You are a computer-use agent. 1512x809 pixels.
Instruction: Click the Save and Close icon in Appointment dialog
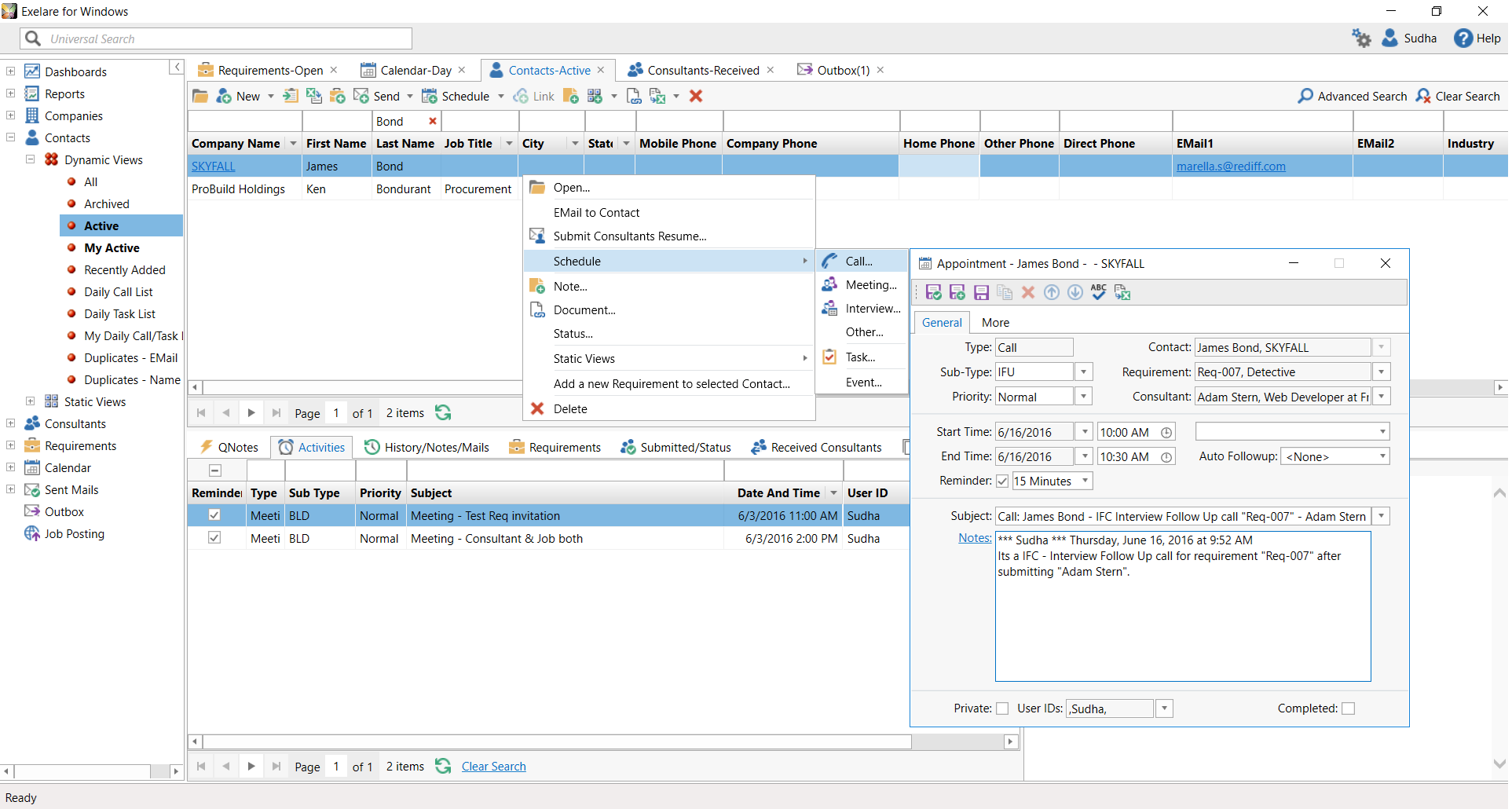pyautogui.click(x=934, y=292)
